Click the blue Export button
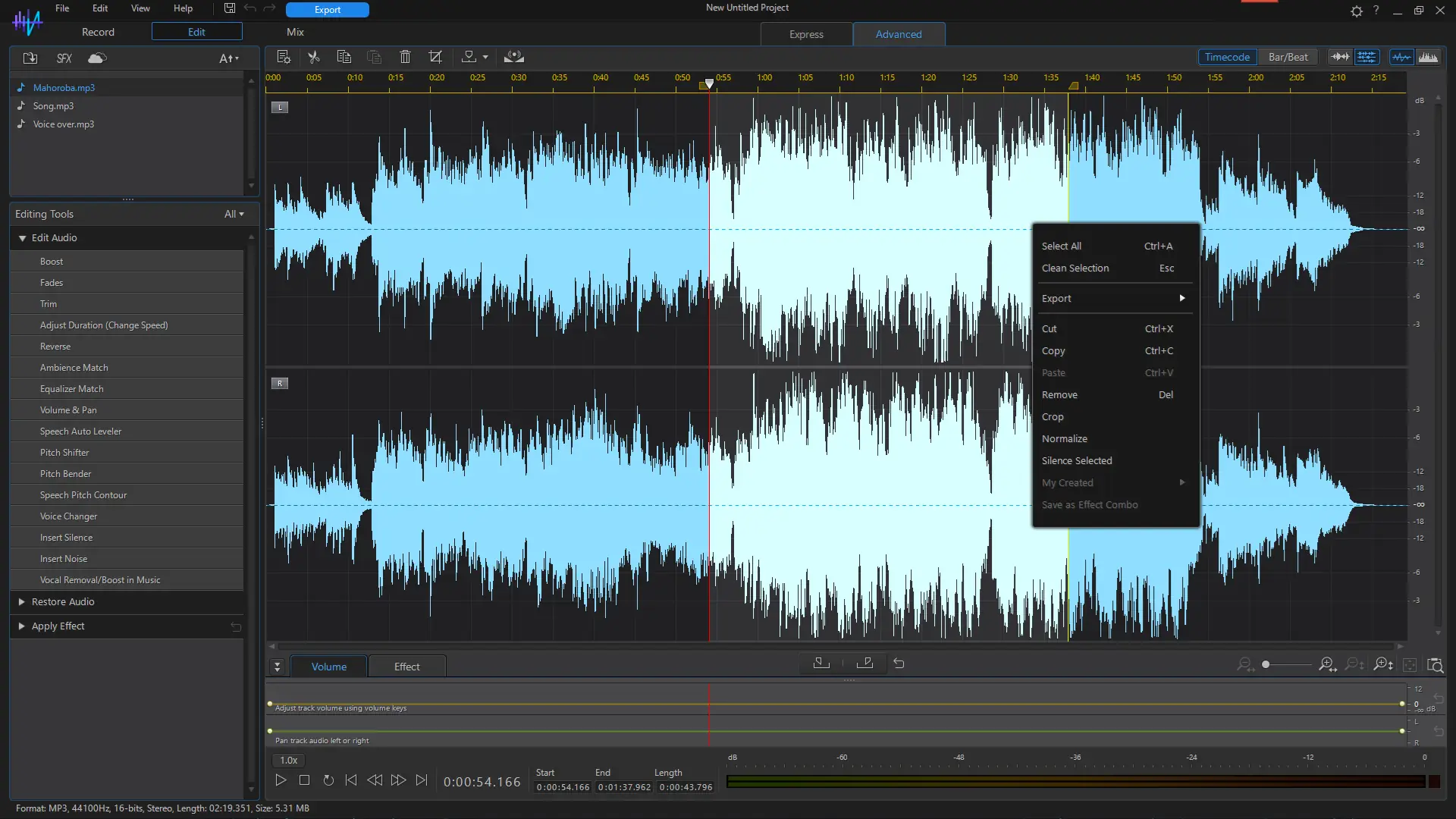Screen dimensions: 1456x819 click(327, 10)
